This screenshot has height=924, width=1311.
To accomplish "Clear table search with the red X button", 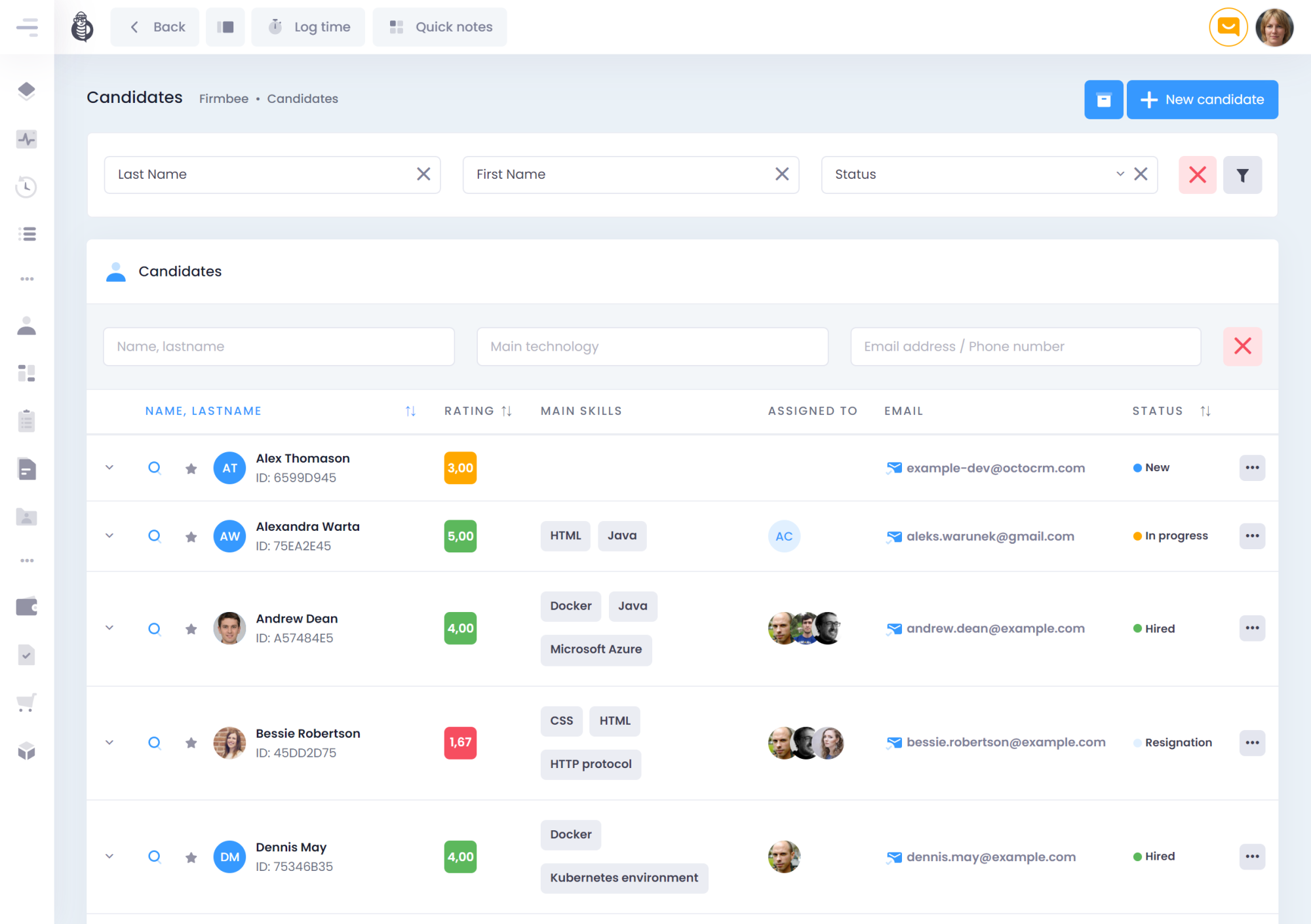I will coord(1242,347).
